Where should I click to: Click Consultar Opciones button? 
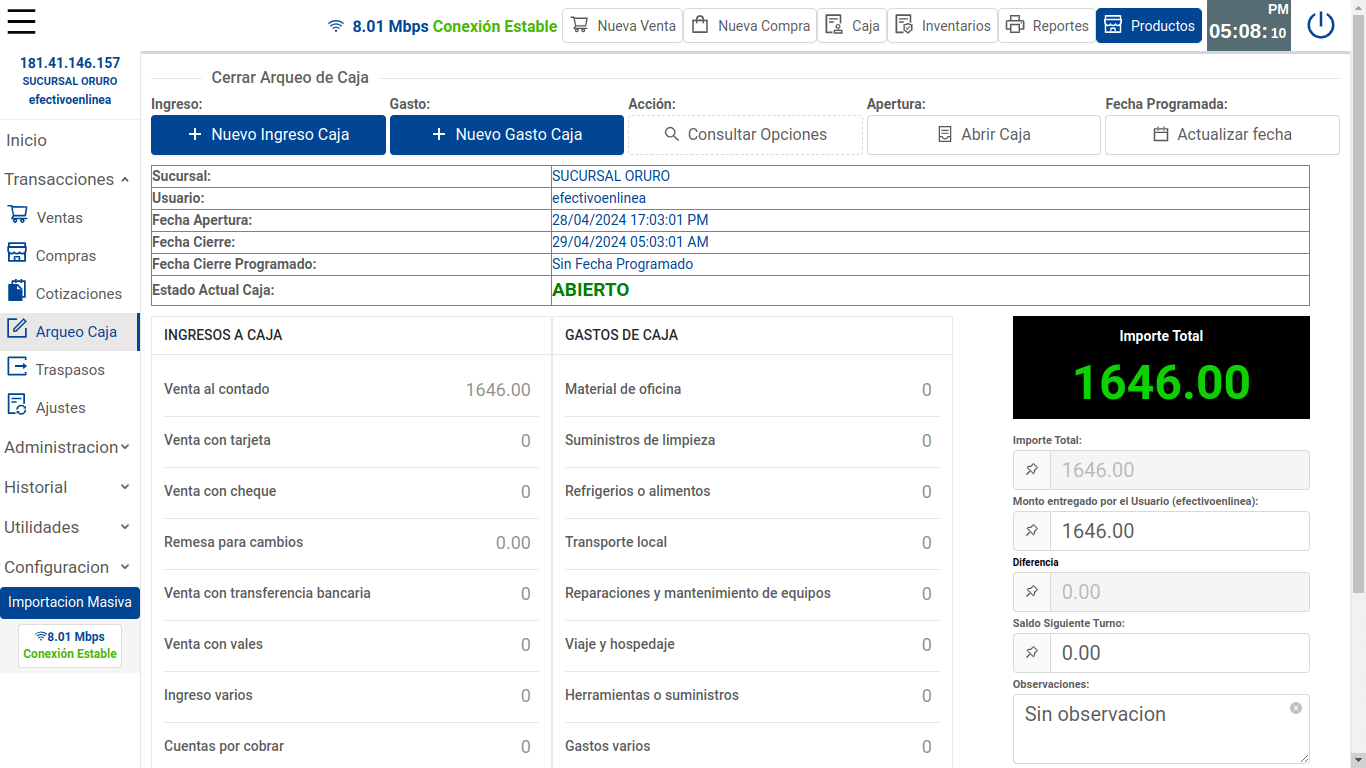coord(745,135)
